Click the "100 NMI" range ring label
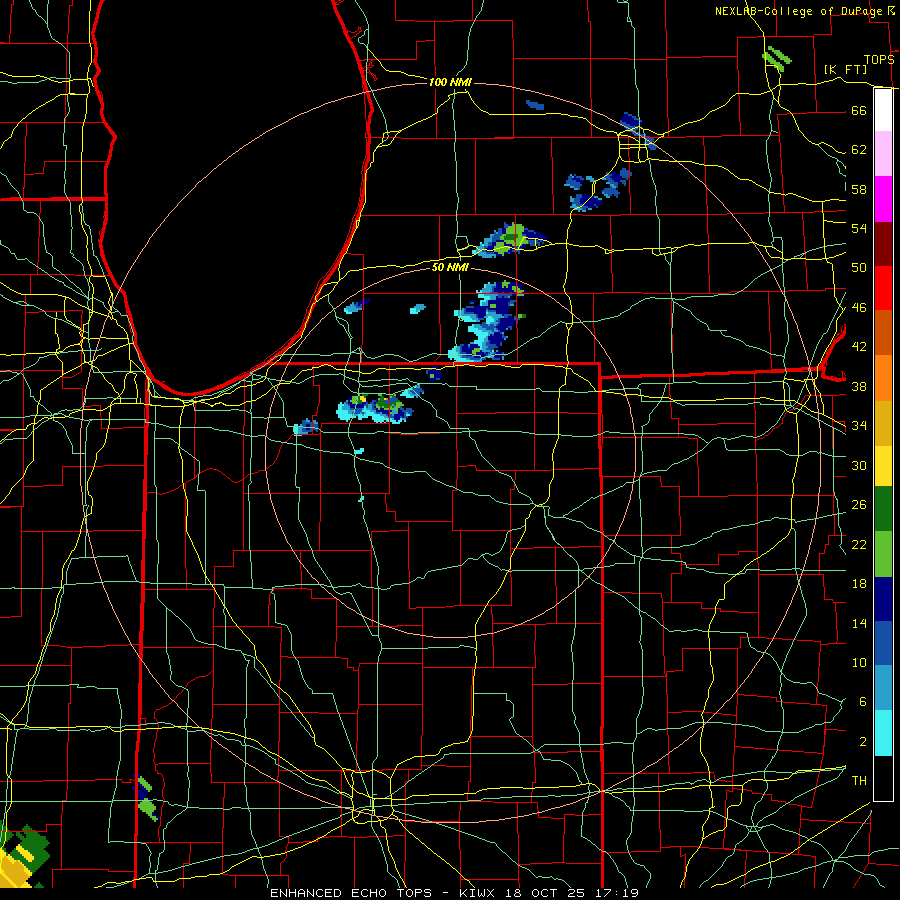900x900 pixels. click(450, 82)
